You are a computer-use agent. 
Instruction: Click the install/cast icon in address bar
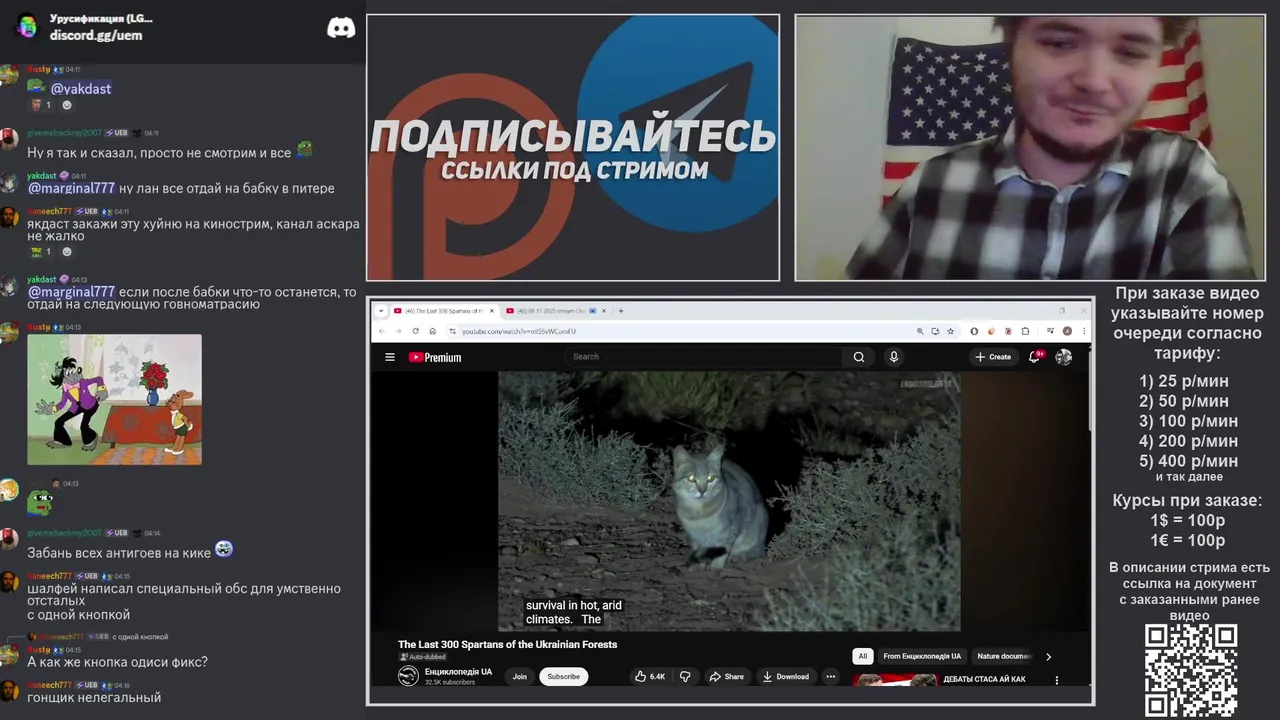tap(935, 331)
